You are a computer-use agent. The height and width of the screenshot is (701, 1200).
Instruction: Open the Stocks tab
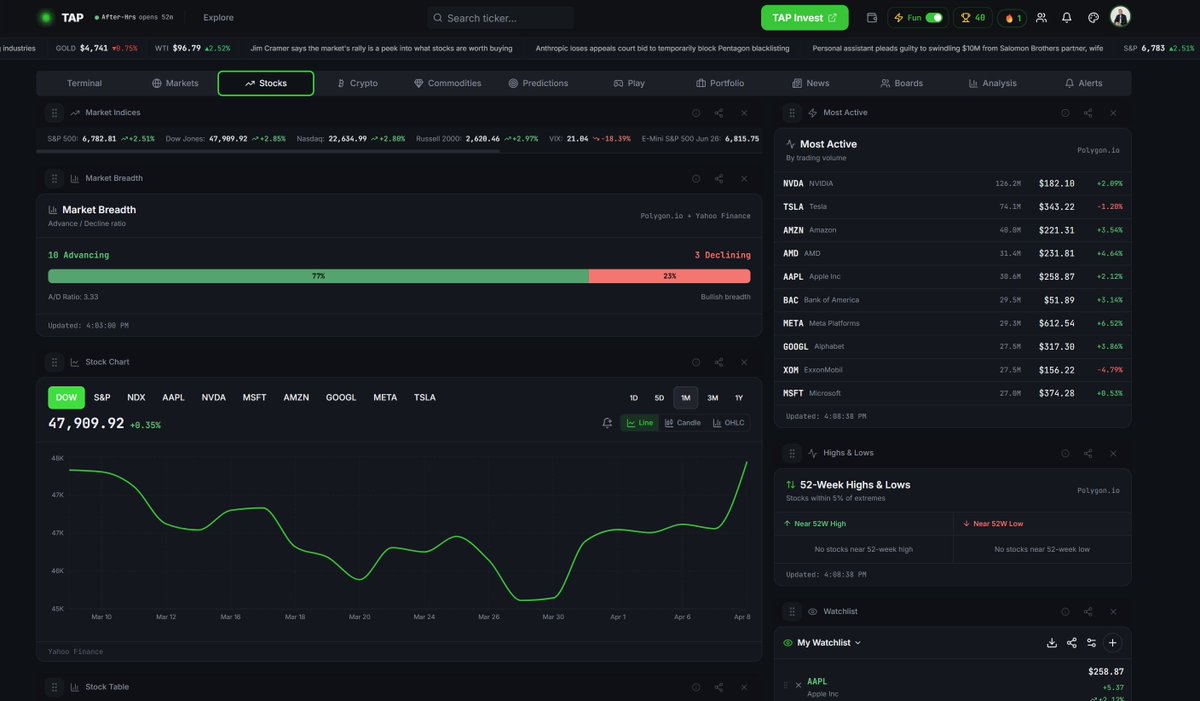(266, 83)
